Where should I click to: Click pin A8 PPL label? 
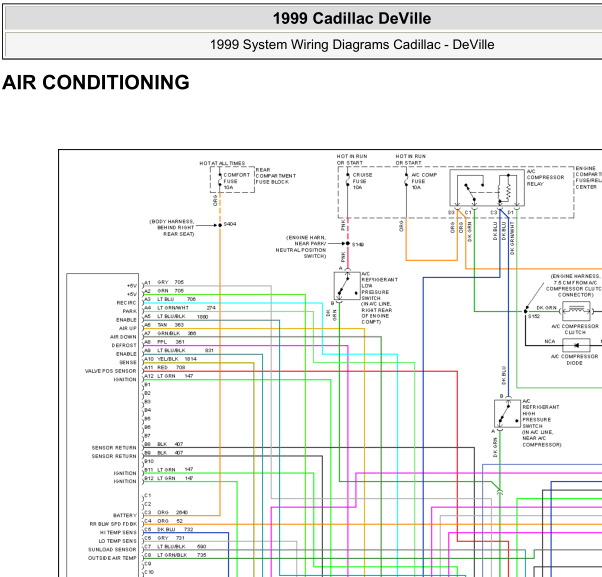164,342
